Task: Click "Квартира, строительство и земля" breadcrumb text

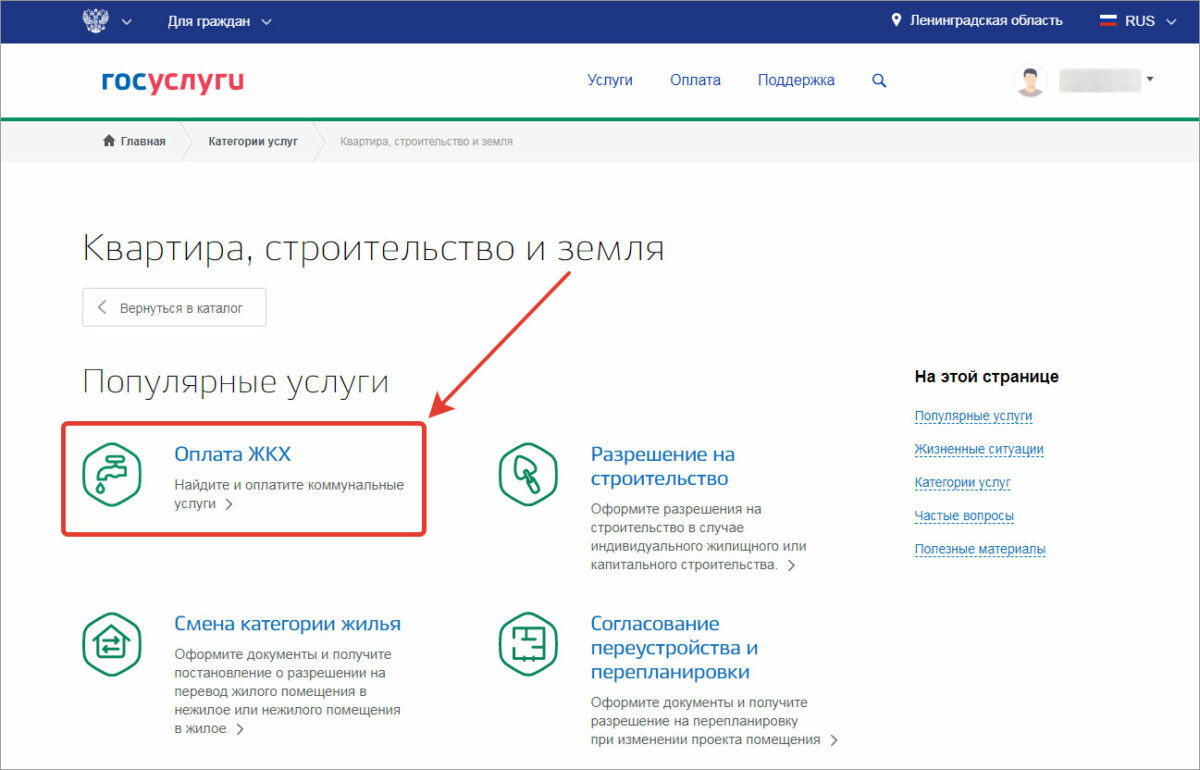Action: point(427,141)
